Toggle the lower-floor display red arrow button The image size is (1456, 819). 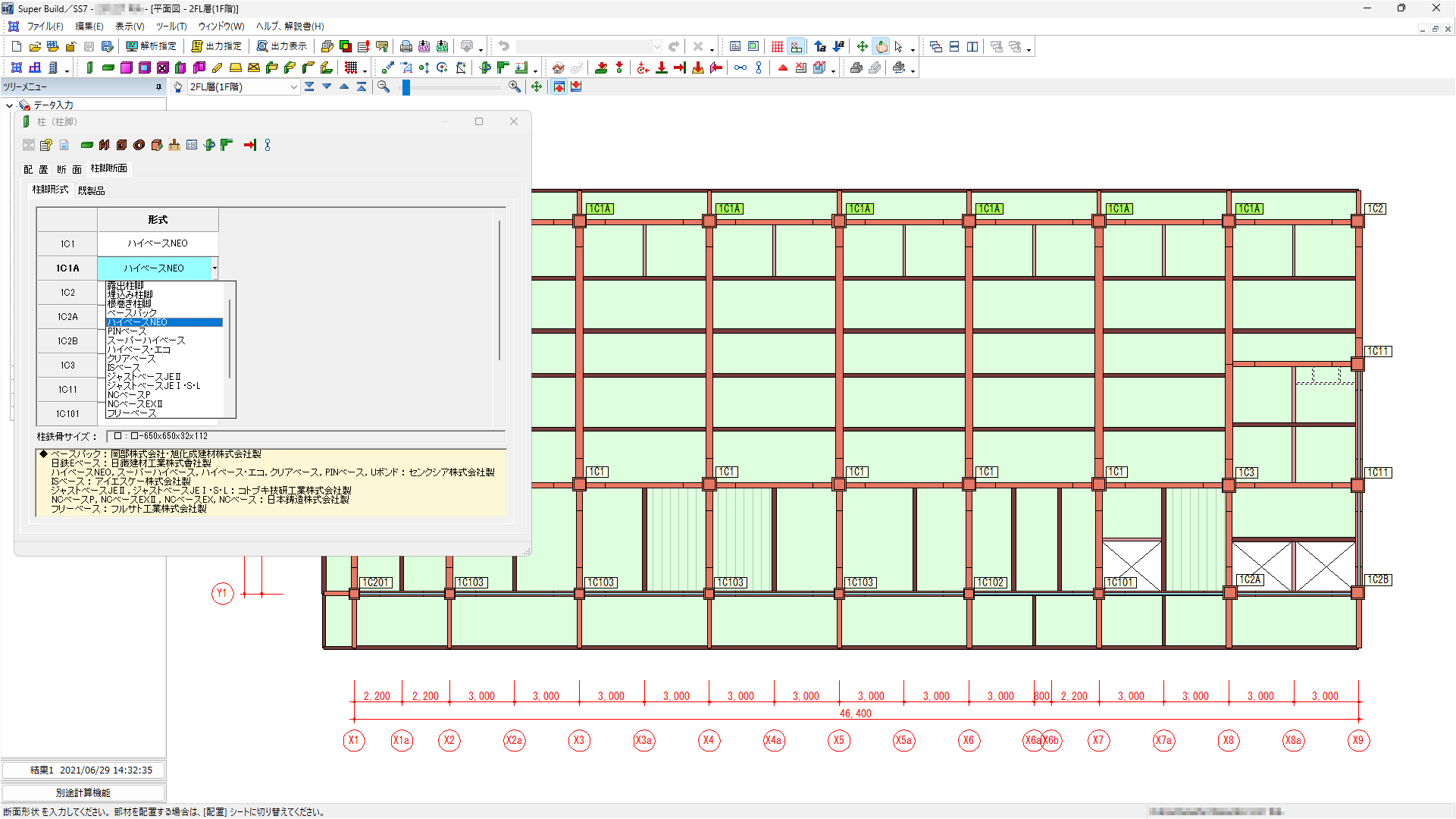tap(577, 87)
